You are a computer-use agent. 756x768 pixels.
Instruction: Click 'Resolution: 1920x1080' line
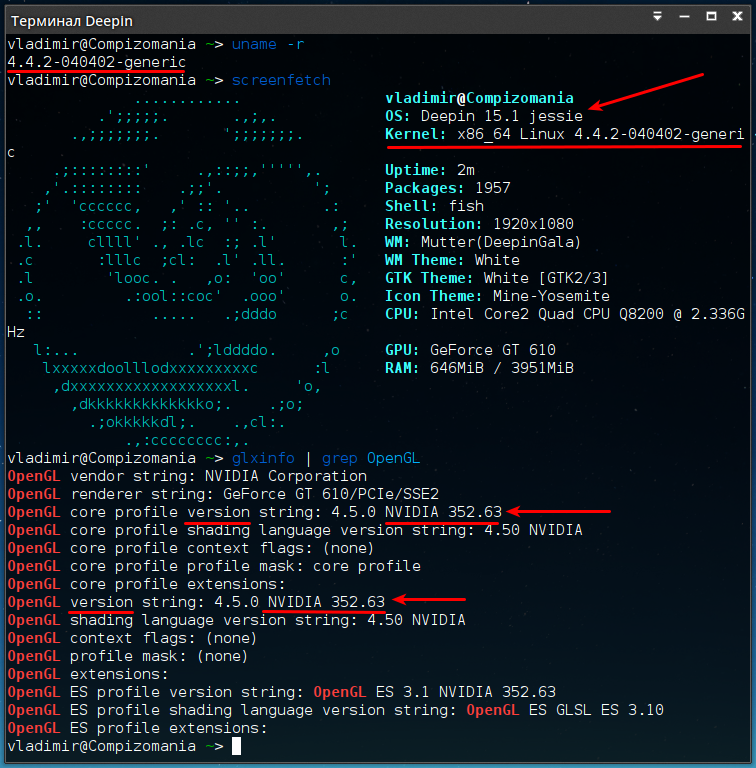479,224
